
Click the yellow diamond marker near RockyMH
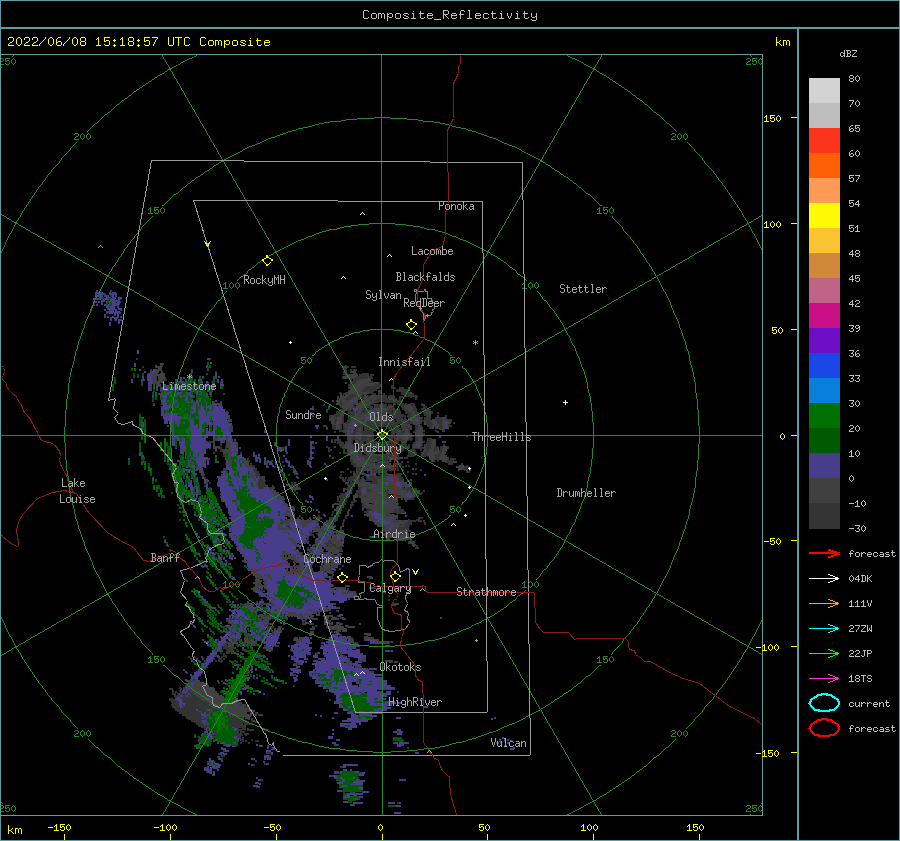(x=267, y=261)
